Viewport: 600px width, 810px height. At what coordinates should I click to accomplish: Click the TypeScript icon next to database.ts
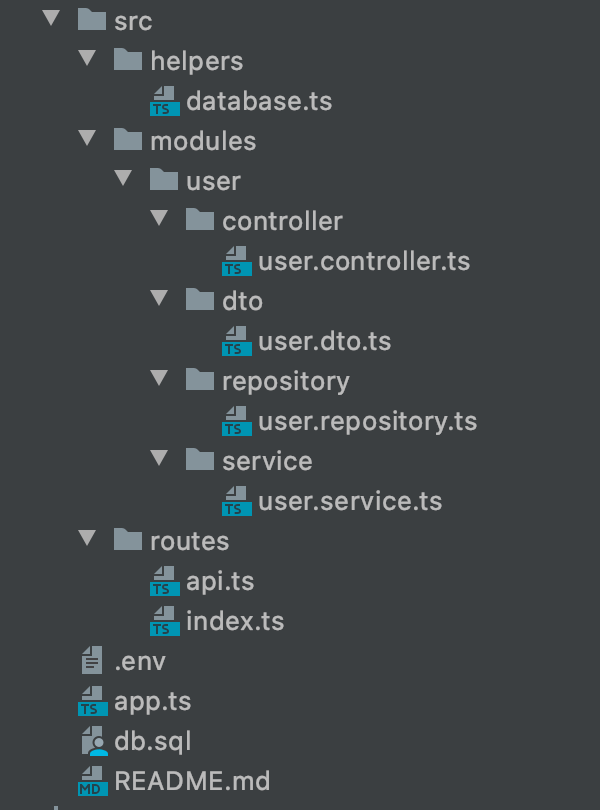point(164,100)
